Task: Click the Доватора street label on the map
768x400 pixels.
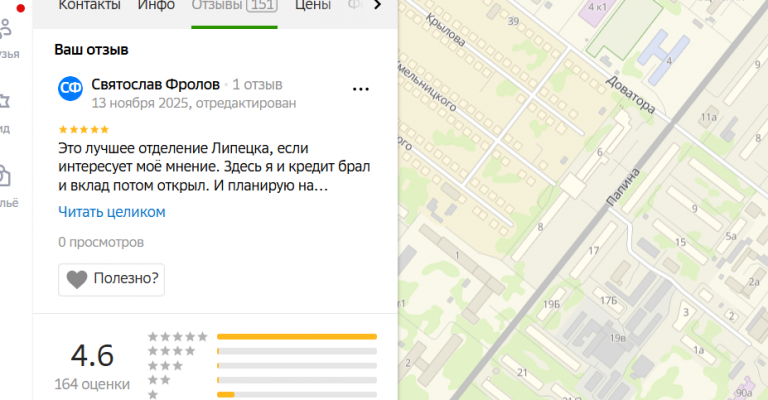Action: point(630,94)
